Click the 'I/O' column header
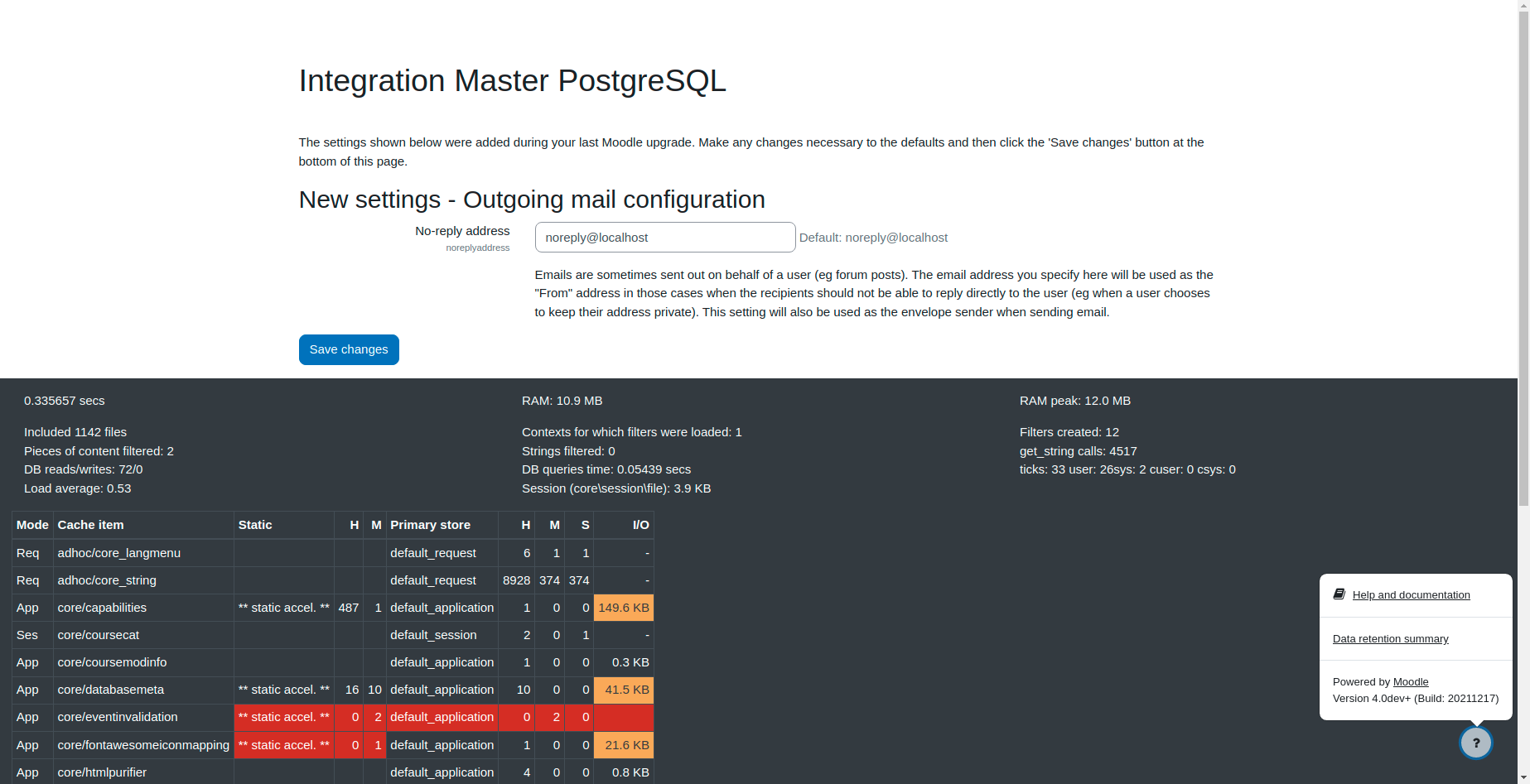 pos(624,525)
